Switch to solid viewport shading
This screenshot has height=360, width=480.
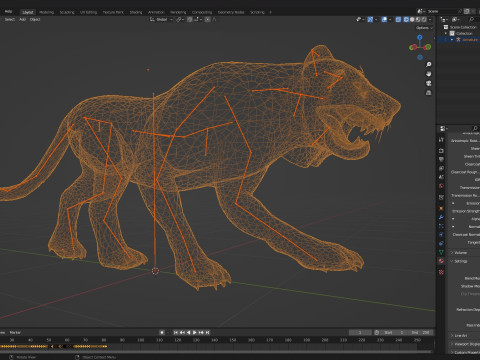[x=412, y=19]
